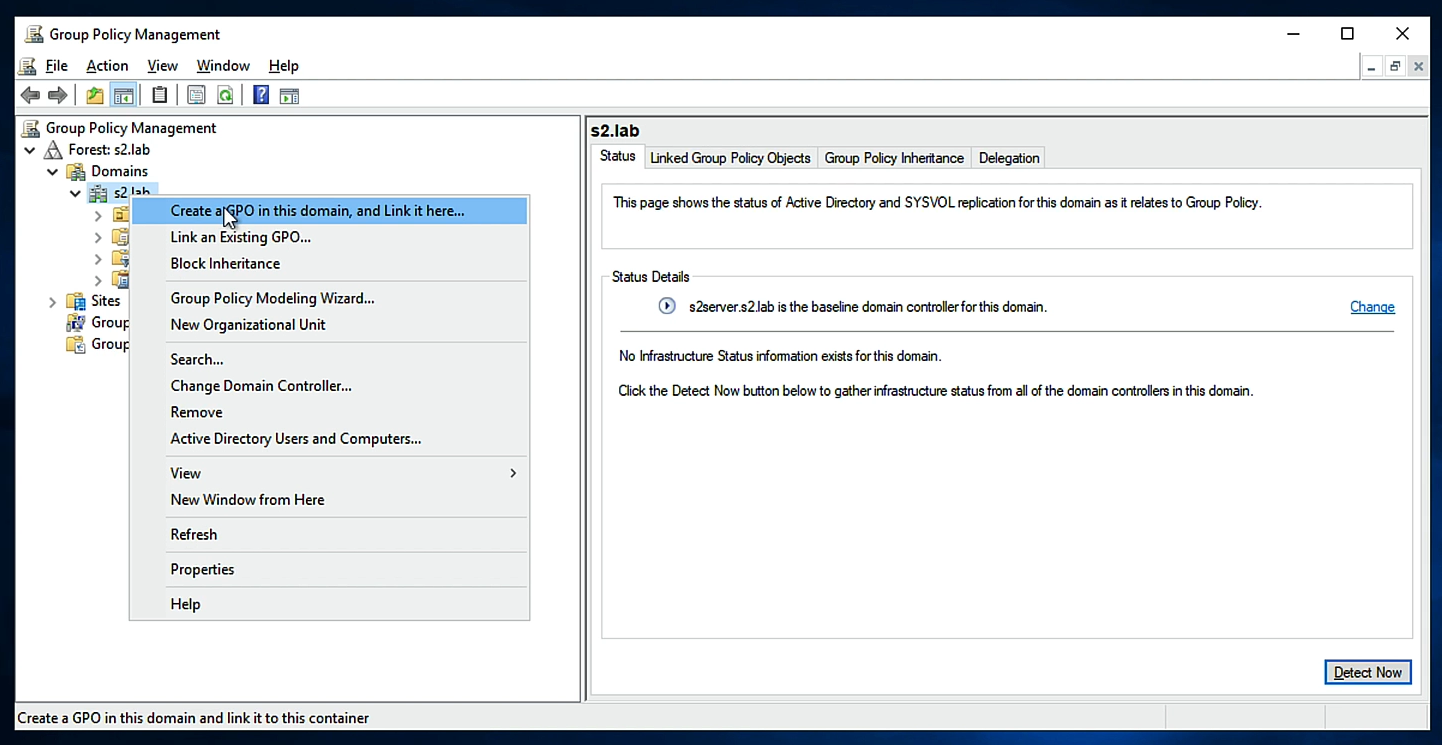The height and width of the screenshot is (745, 1442).
Task: Open the Action menu in menu bar
Action: pyautogui.click(x=107, y=66)
